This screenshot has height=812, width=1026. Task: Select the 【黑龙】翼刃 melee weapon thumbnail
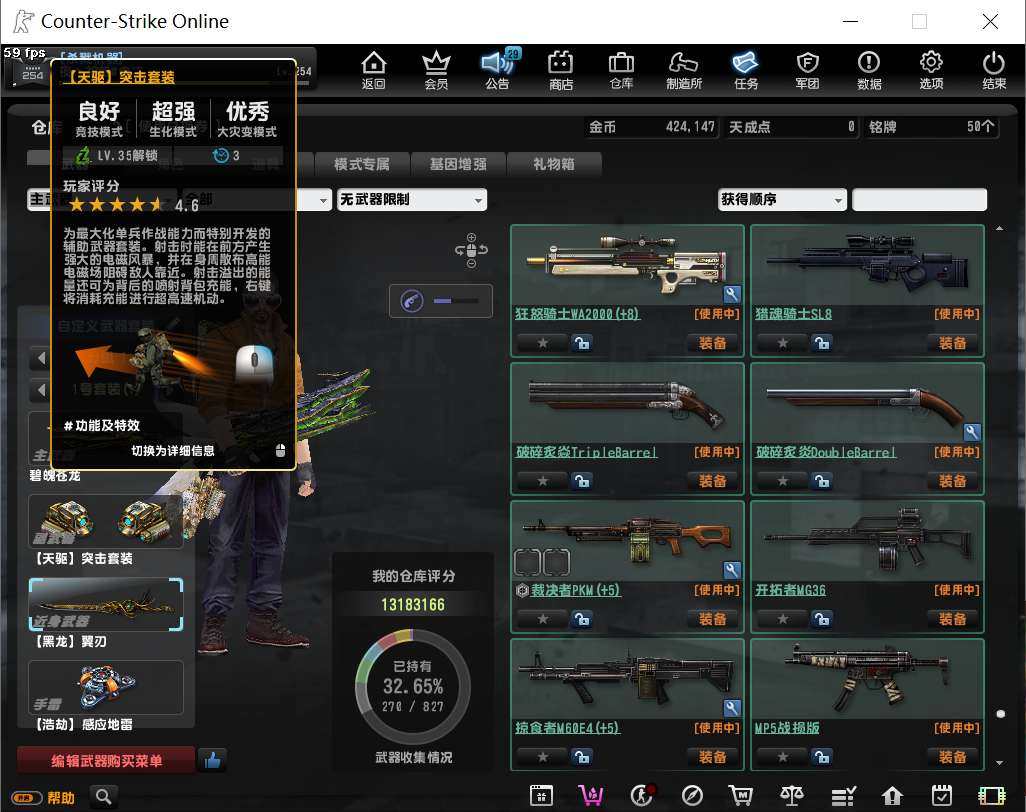106,605
